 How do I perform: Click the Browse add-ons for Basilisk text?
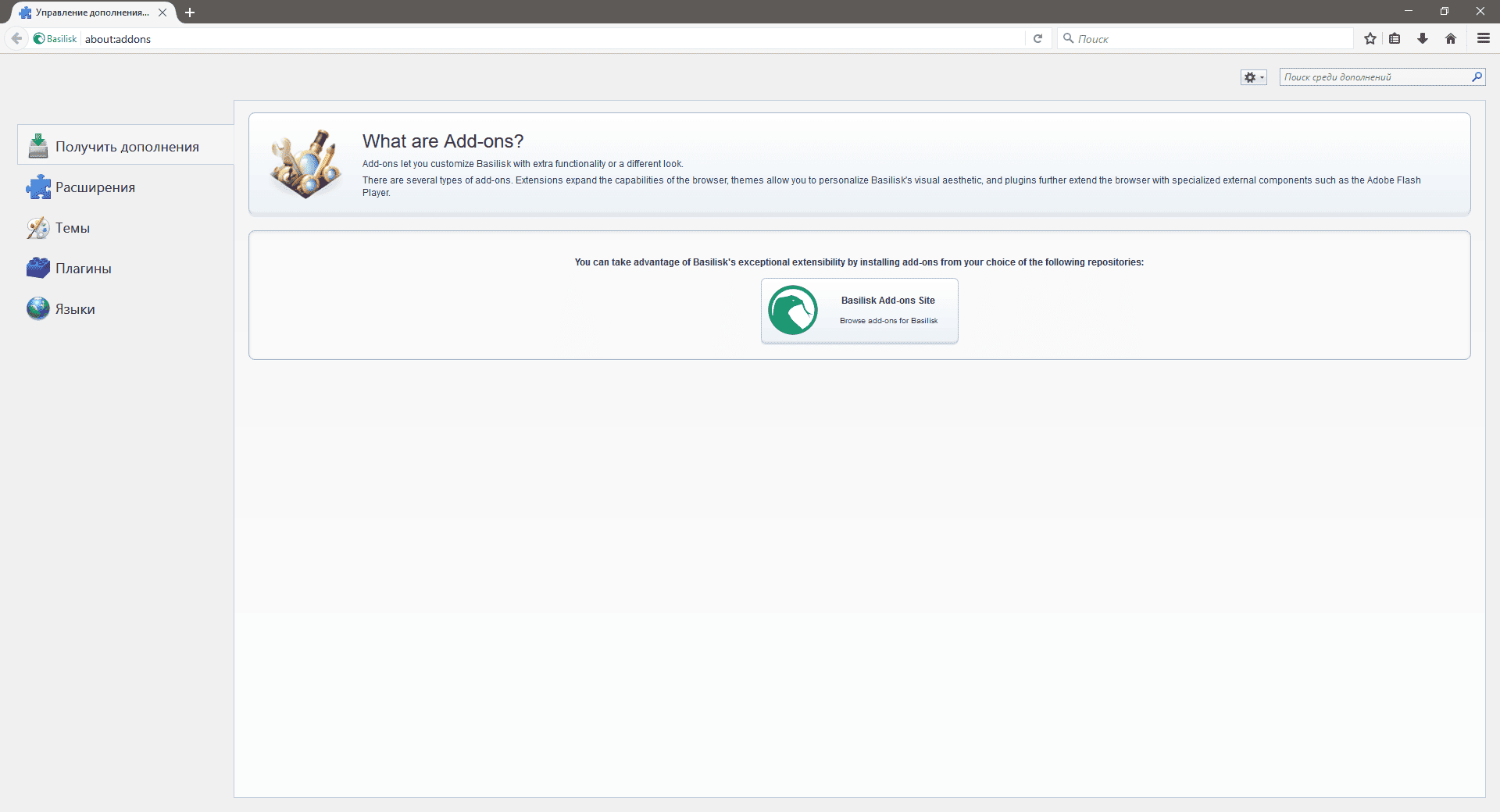coord(888,320)
